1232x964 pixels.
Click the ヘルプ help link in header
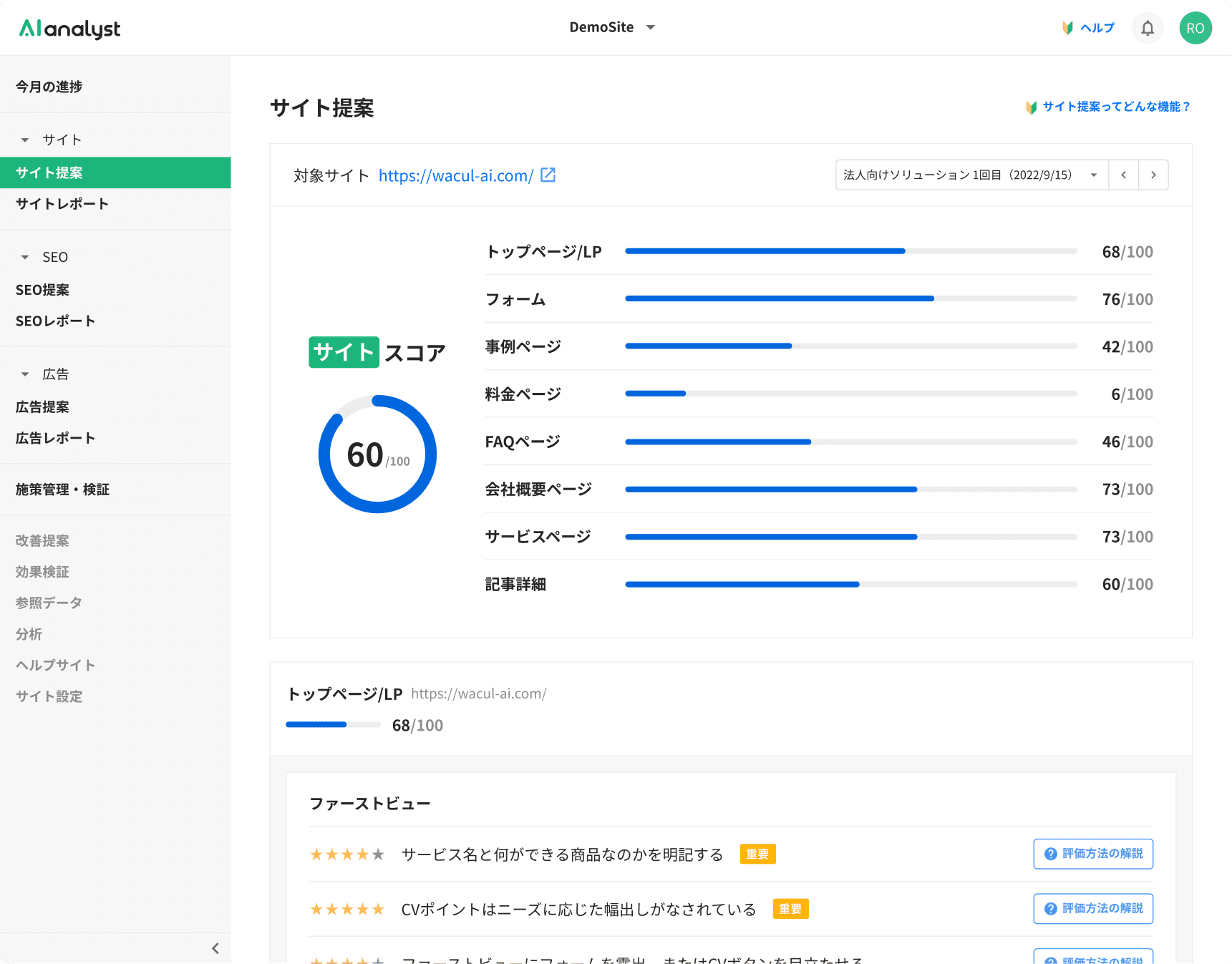coord(1088,28)
